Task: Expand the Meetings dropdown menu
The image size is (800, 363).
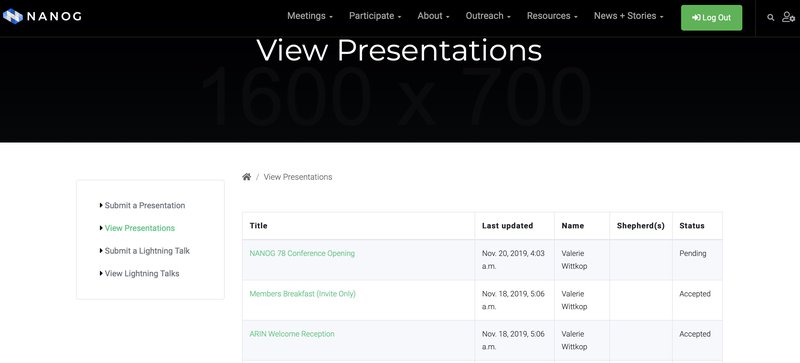Action: tap(310, 16)
